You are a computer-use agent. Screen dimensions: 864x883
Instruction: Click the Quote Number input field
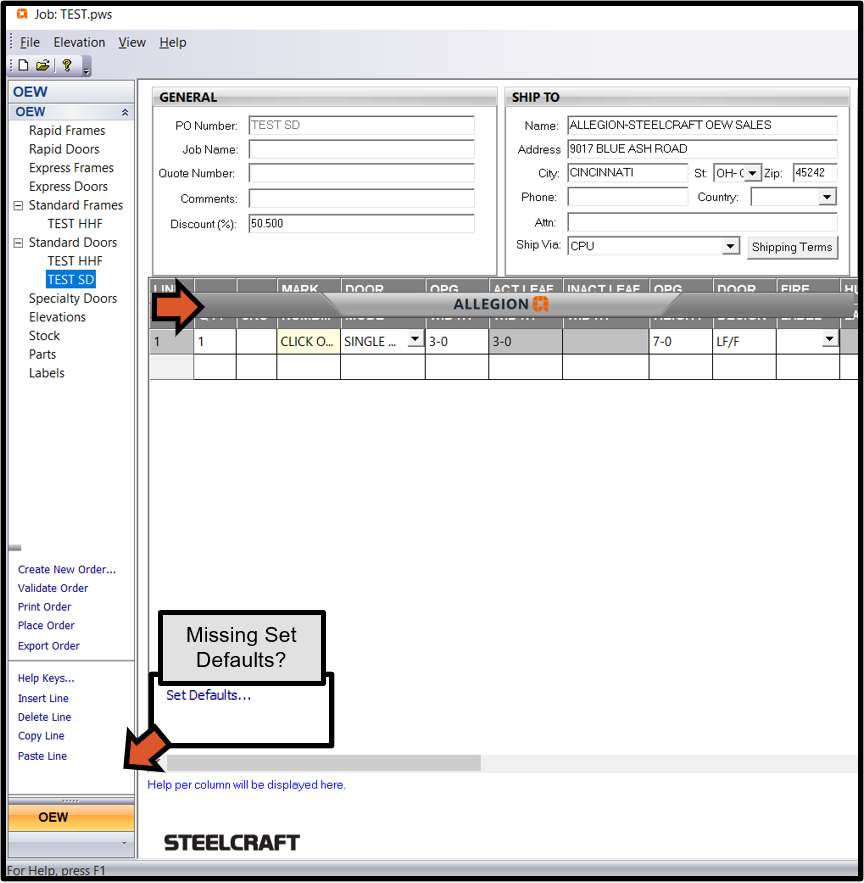(x=362, y=173)
